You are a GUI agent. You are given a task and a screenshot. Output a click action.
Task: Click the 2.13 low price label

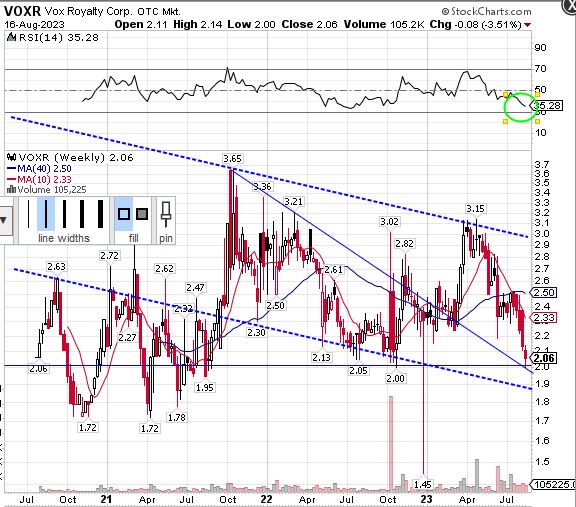click(x=321, y=357)
